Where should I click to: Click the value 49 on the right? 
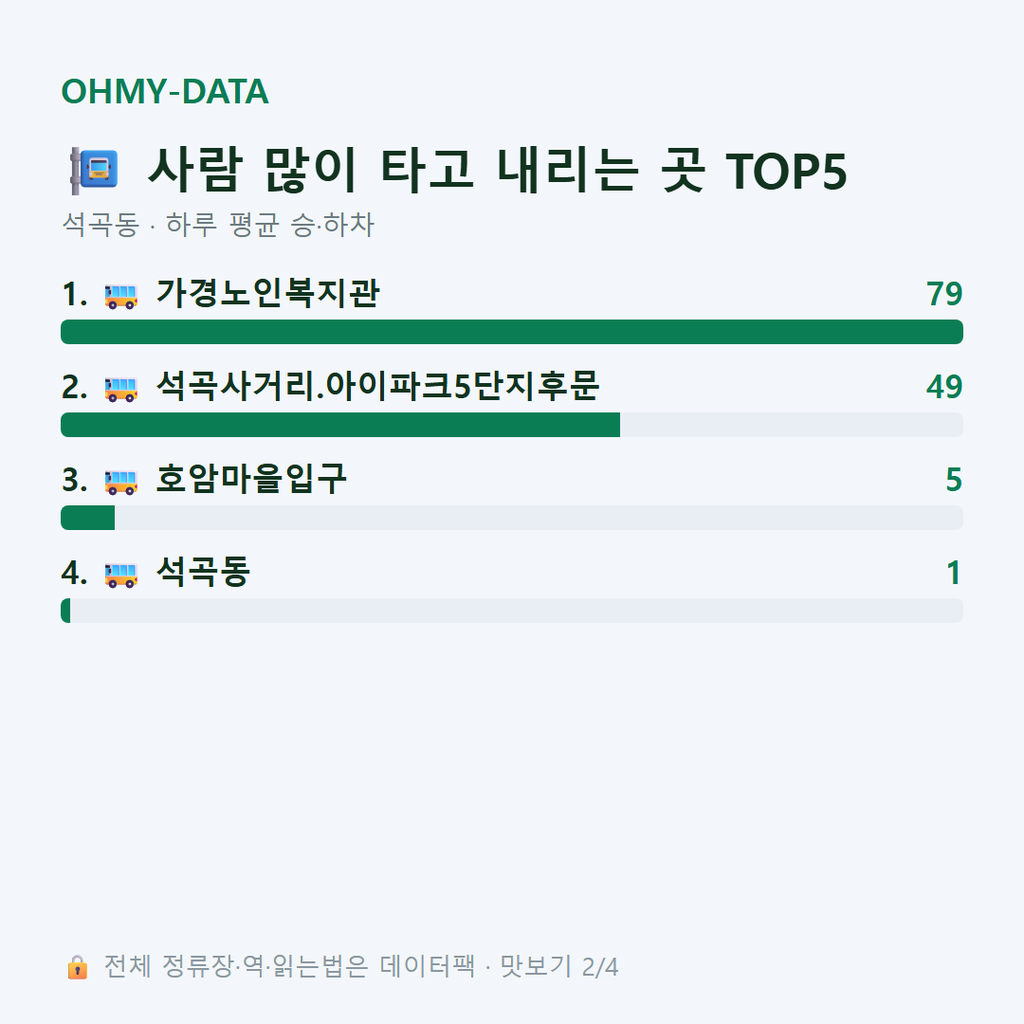pyautogui.click(x=944, y=387)
